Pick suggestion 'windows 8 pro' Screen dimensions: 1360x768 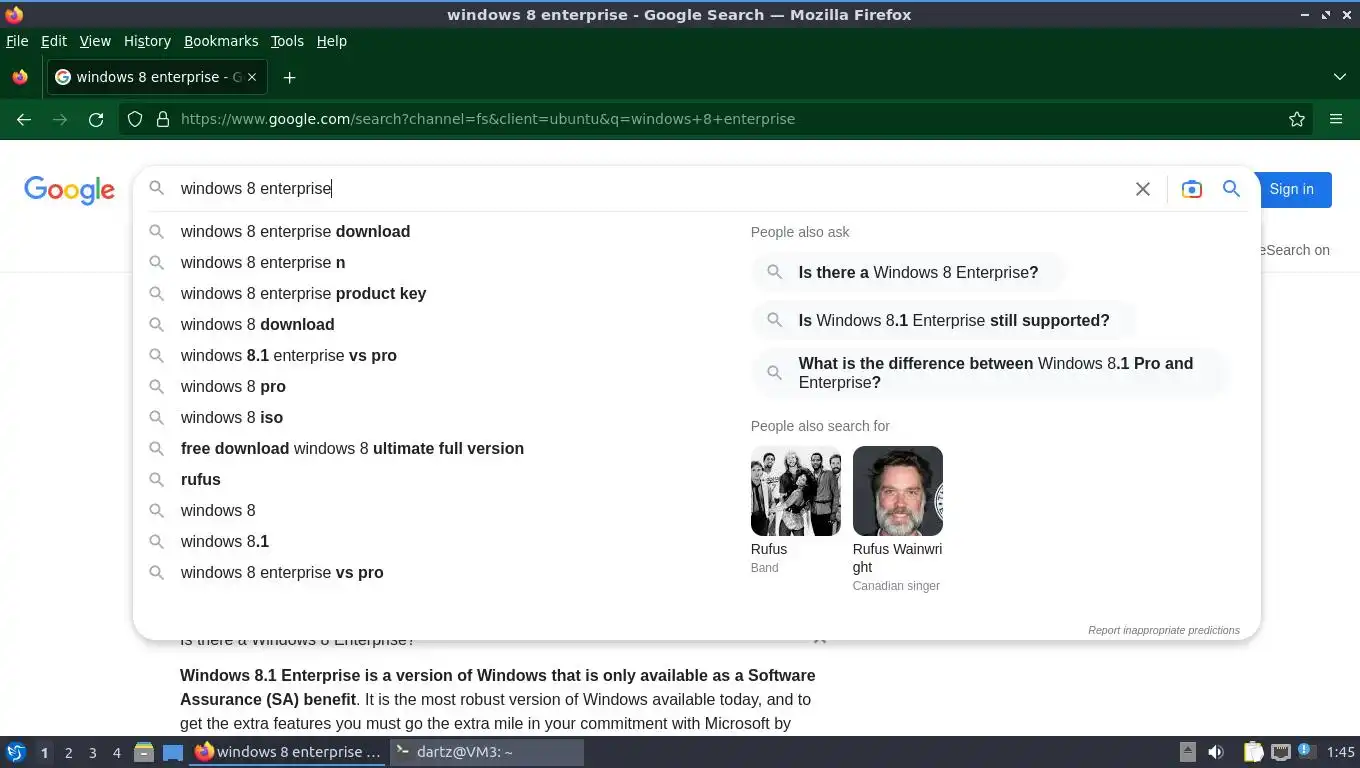coord(233,386)
